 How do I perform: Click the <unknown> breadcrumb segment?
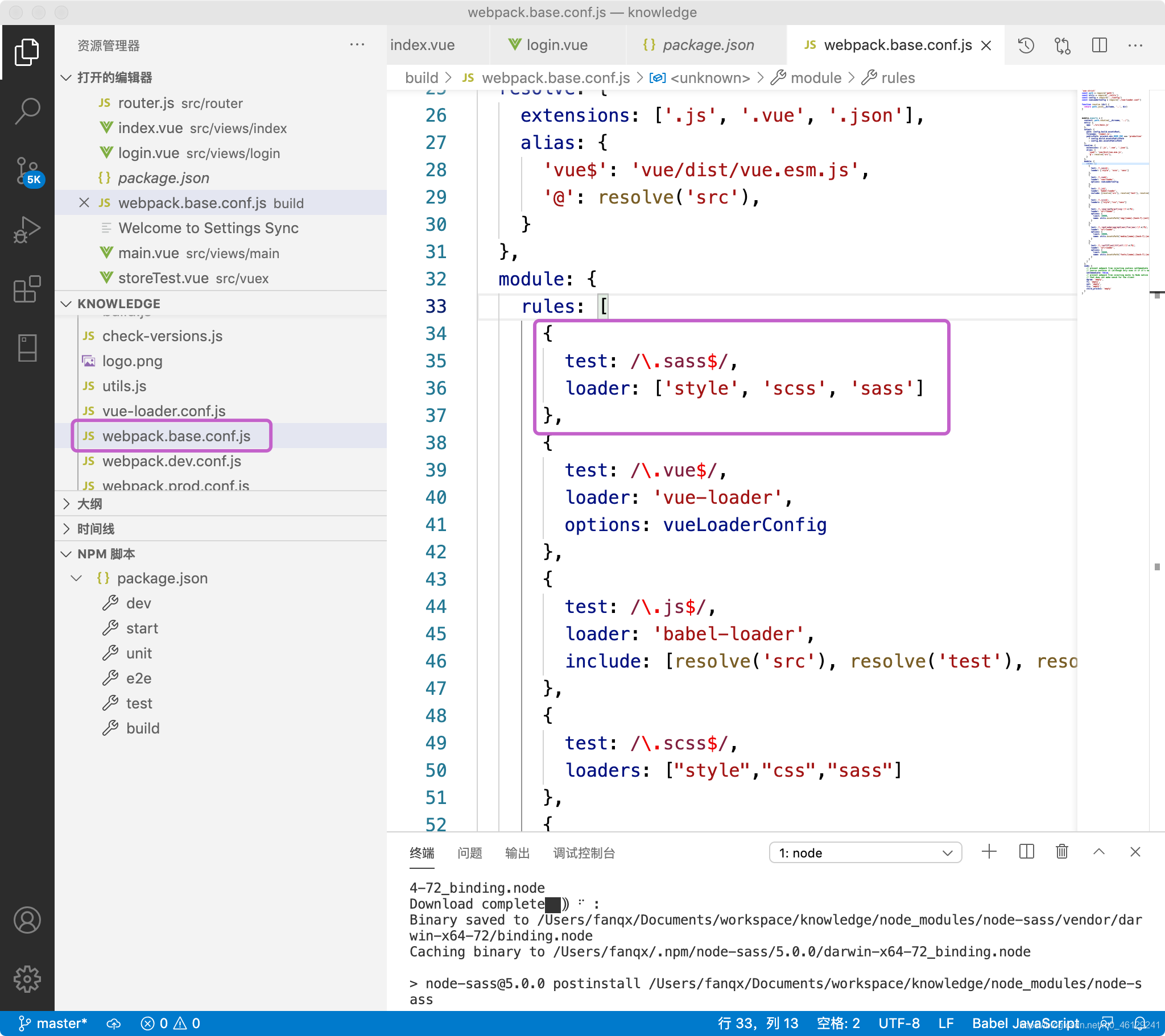[700, 77]
